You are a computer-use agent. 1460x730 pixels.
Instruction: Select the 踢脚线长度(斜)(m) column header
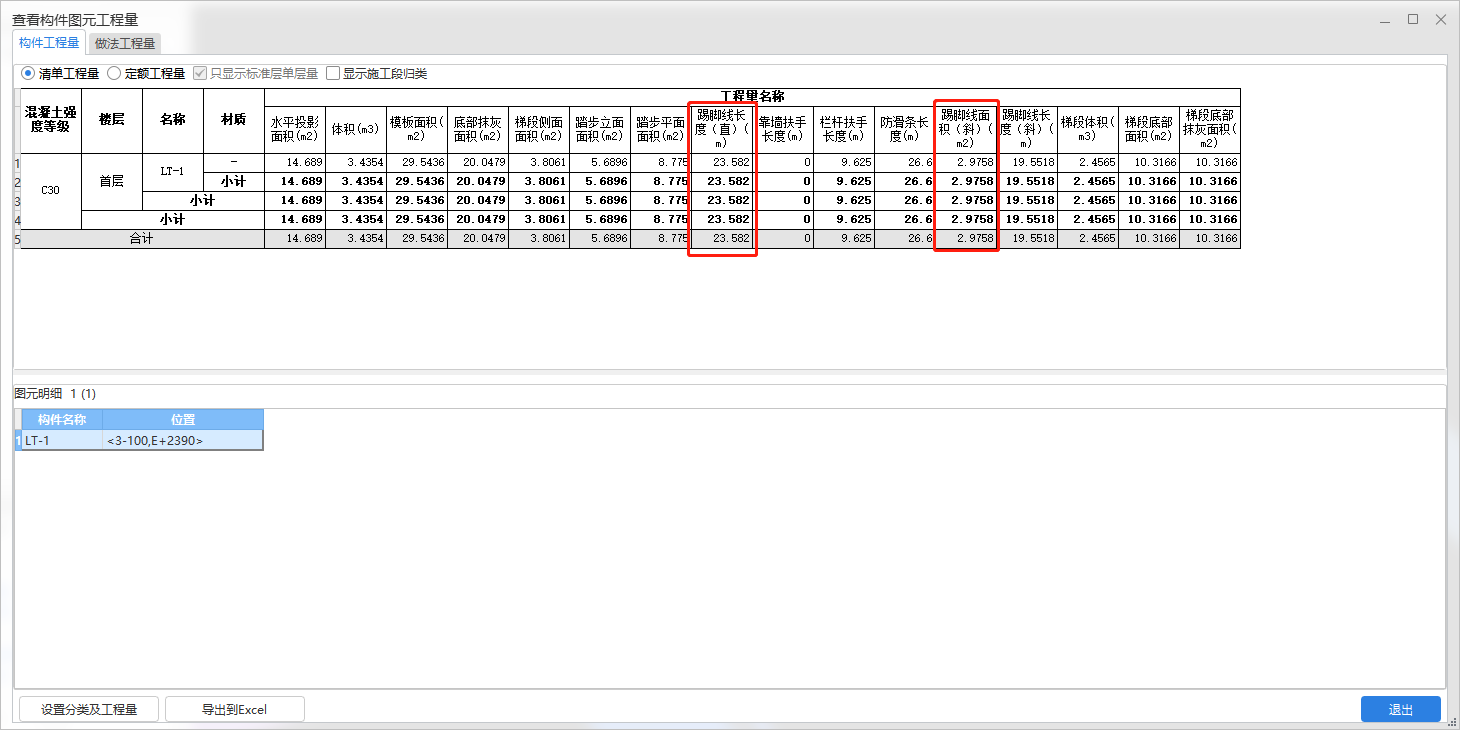coord(1027,129)
